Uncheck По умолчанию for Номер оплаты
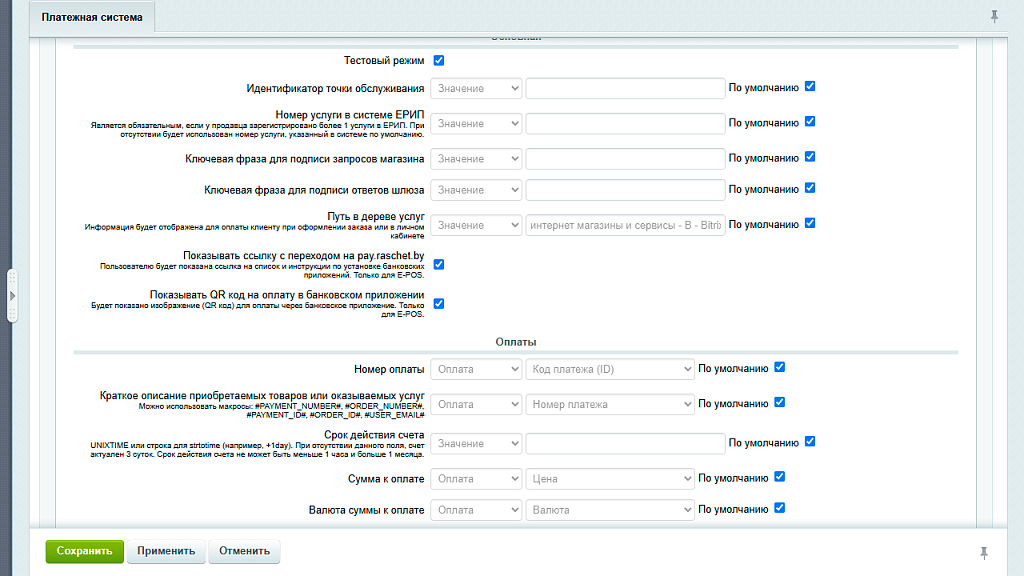The height and width of the screenshot is (576, 1024). [780, 368]
